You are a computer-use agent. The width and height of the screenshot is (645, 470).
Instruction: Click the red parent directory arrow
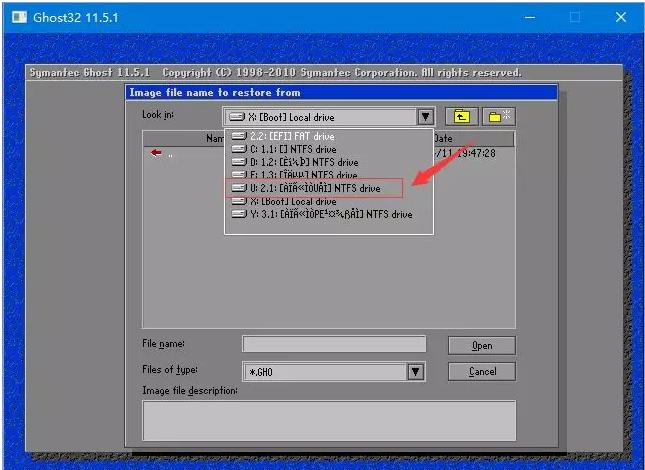click(156, 153)
